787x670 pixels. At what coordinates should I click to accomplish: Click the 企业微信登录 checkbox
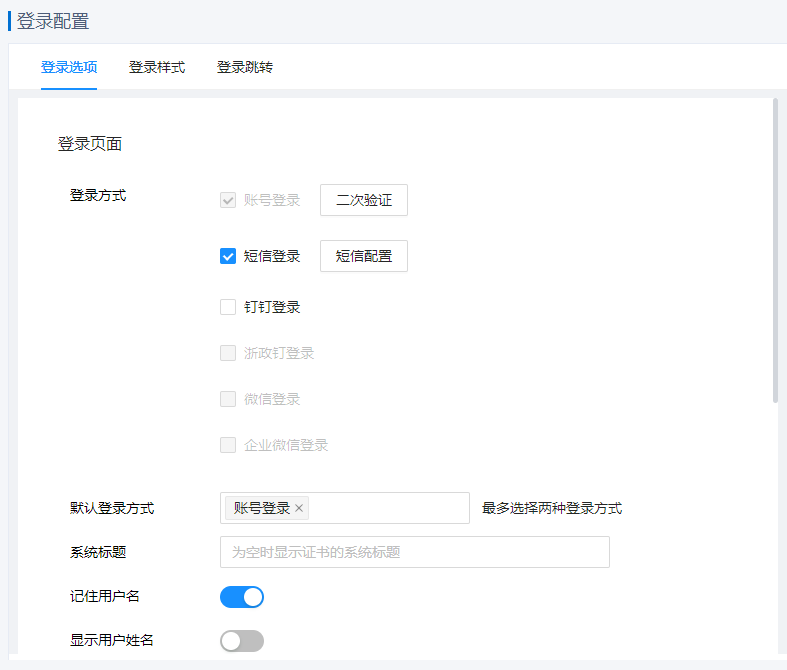(228, 445)
